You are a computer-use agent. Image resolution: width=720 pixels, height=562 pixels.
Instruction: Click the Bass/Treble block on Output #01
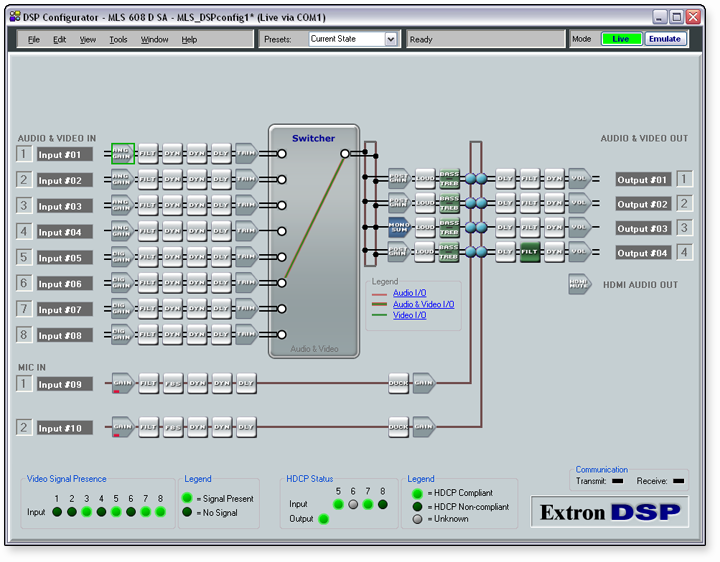449,178
